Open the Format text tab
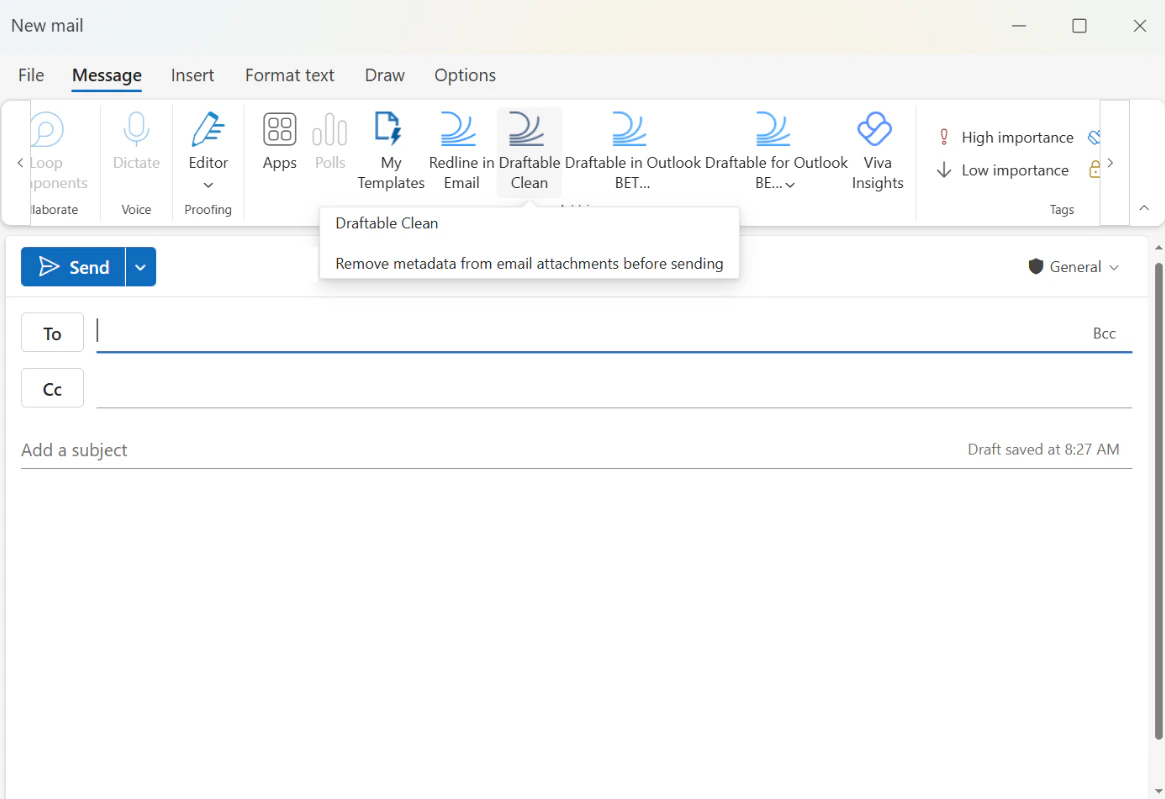The height and width of the screenshot is (799, 1165). tap(289, 75)
